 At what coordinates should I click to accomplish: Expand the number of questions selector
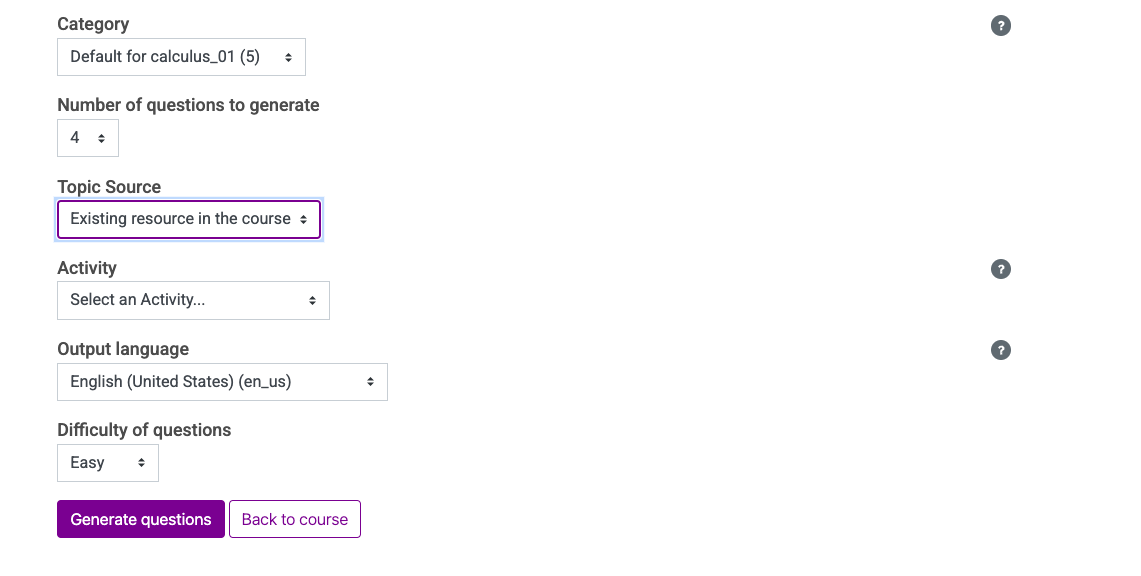pos(87,138)
